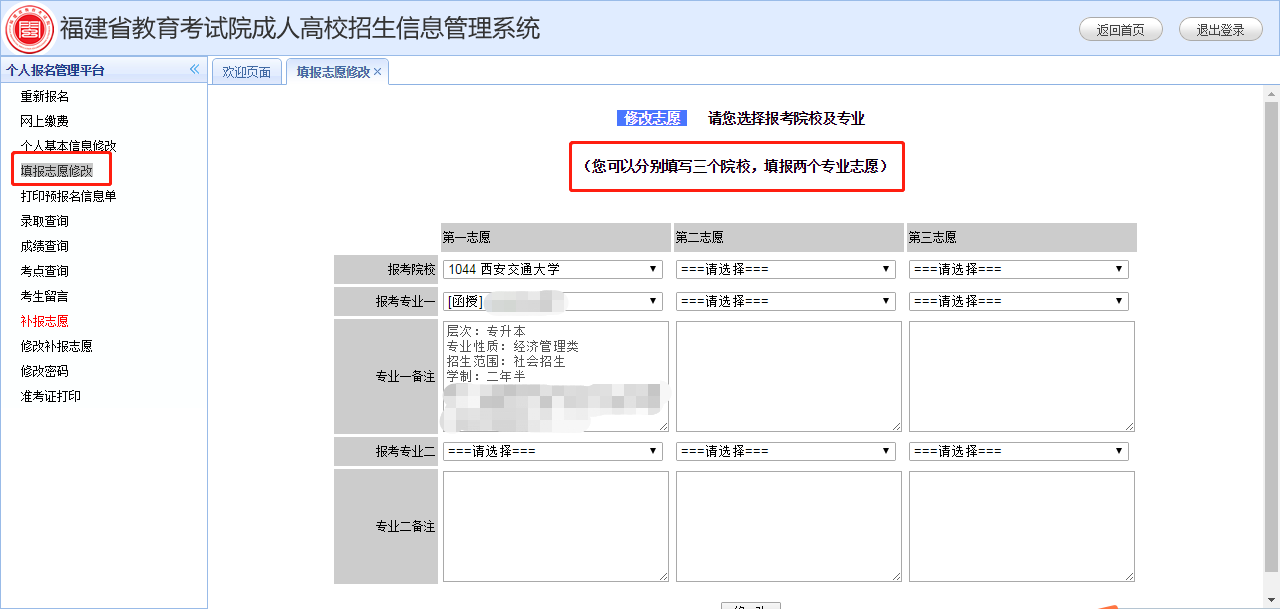
Task: Collapse the left sidebar panel with double-chevron
Action: 194,69
